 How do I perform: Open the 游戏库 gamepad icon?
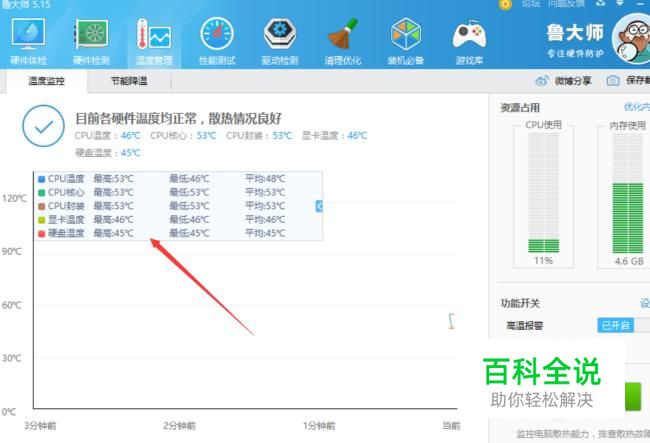pyautogui.click(x=469, y=41)
